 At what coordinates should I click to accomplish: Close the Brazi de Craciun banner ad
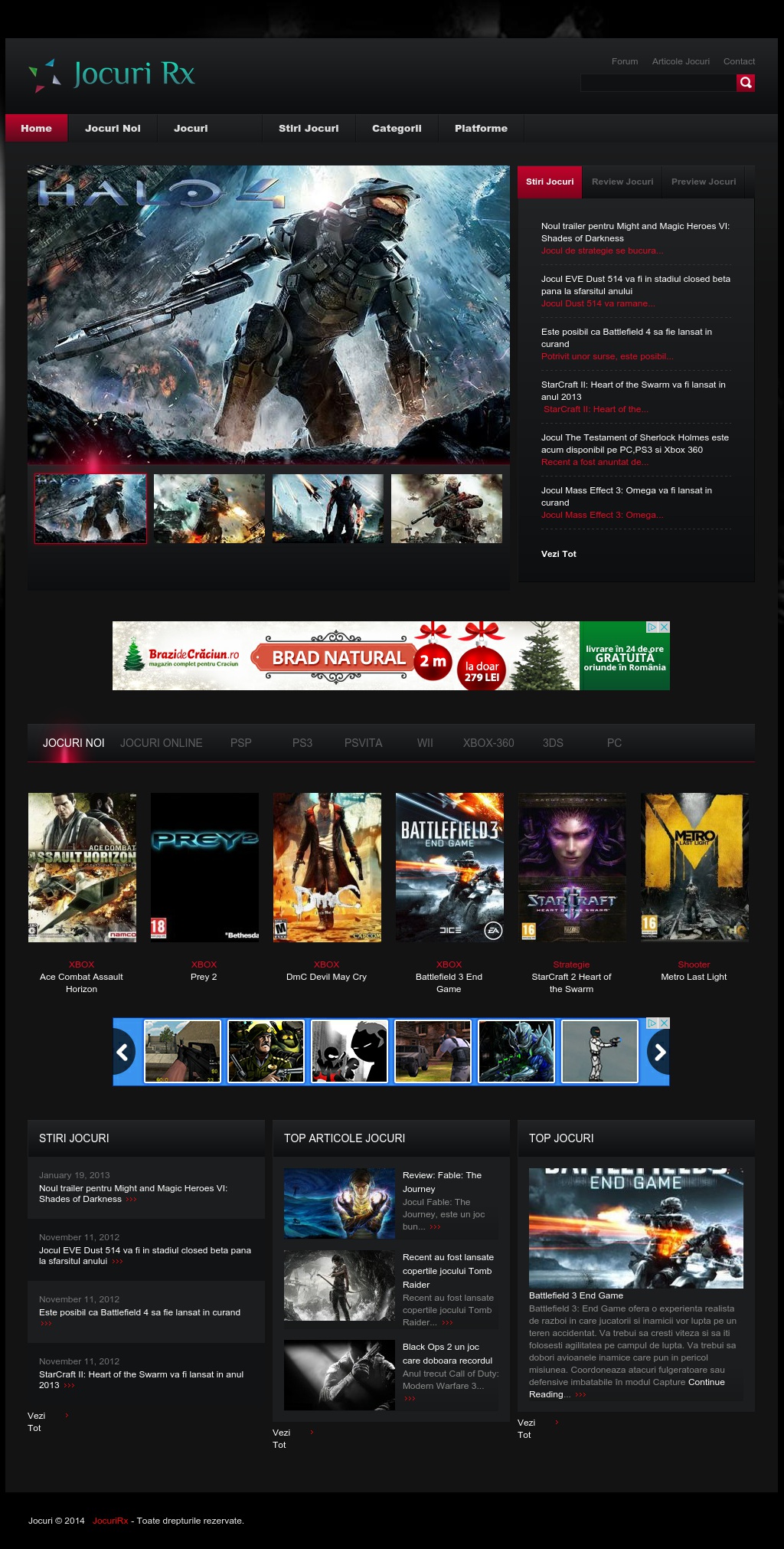665,627
